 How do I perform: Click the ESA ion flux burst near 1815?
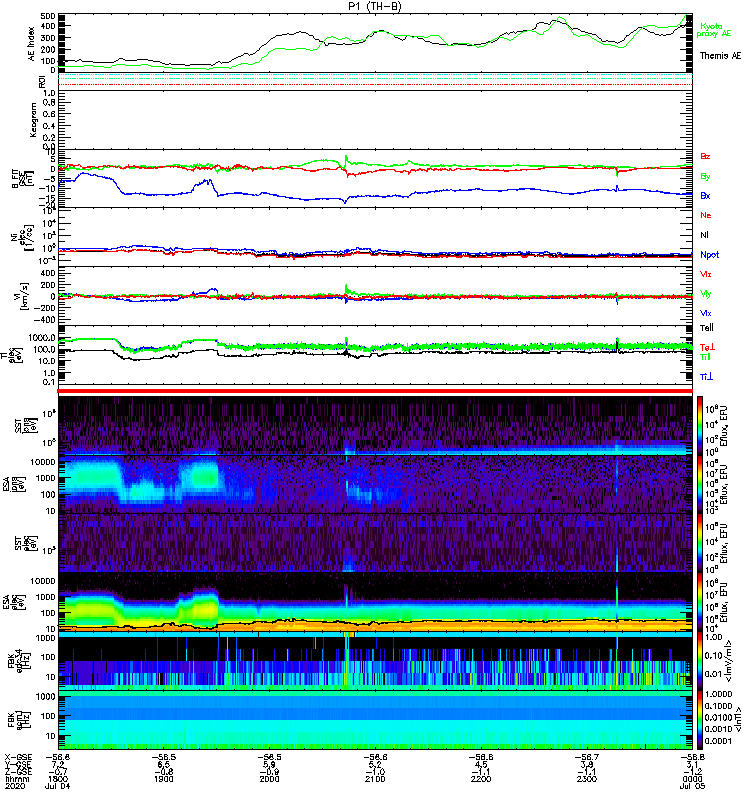[92, 477]
